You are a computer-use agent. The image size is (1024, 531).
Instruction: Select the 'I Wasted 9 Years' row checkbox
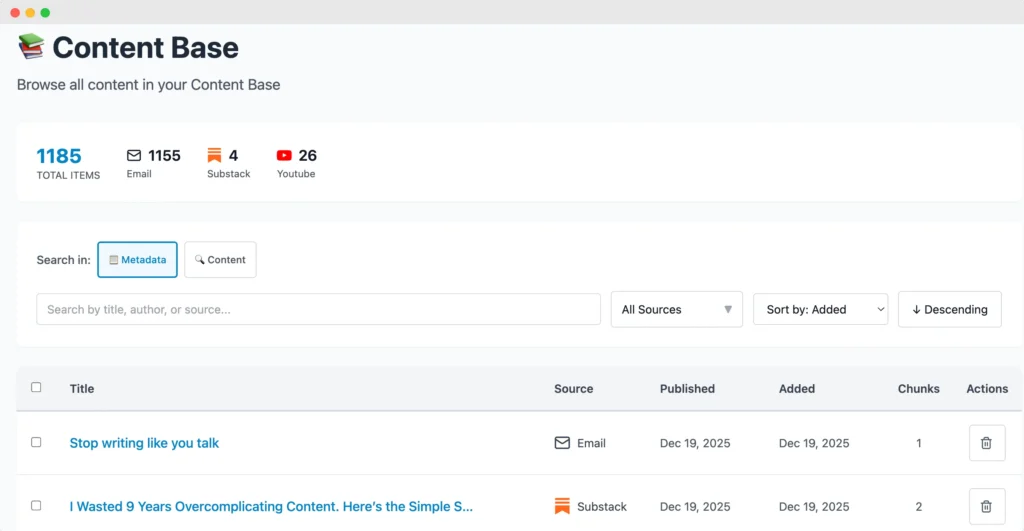click(37, 505)
